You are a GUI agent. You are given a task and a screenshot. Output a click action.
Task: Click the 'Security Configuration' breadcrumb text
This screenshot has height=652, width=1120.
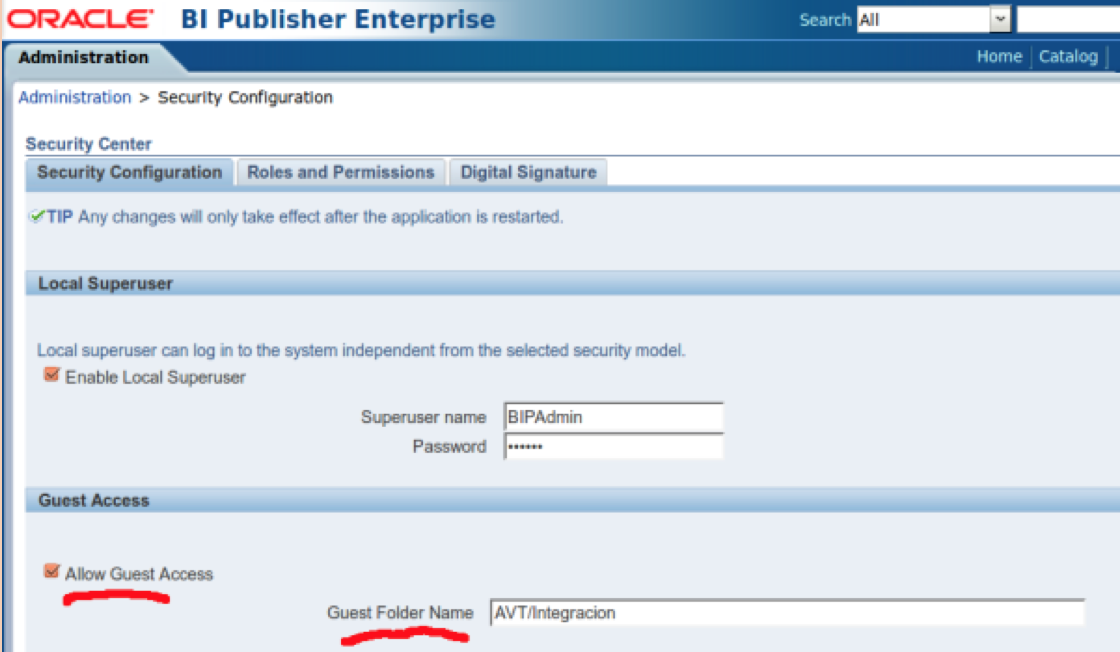pos(245,97)
